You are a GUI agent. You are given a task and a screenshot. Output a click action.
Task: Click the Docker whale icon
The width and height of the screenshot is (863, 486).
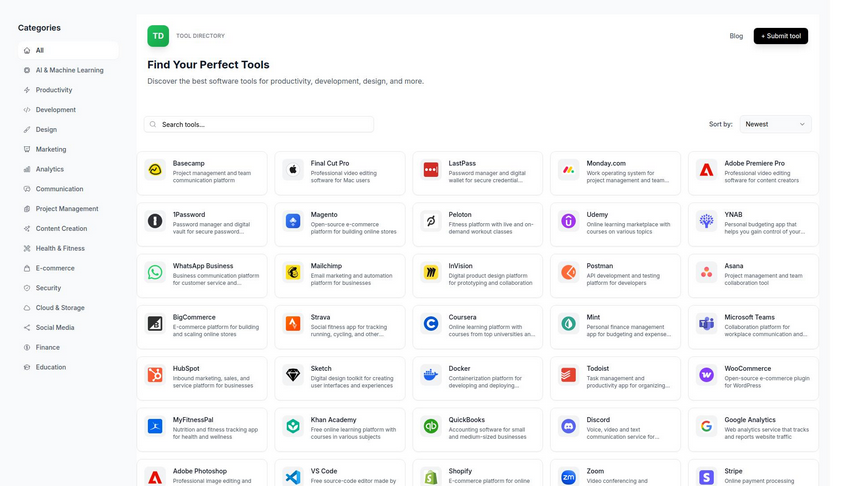click(431, 375)
